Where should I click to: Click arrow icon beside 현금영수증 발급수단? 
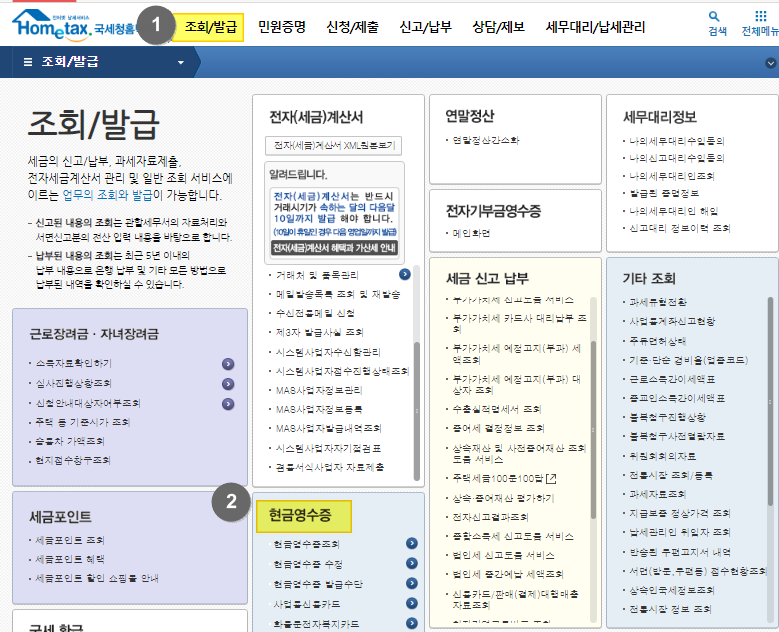tap(411, 584)
